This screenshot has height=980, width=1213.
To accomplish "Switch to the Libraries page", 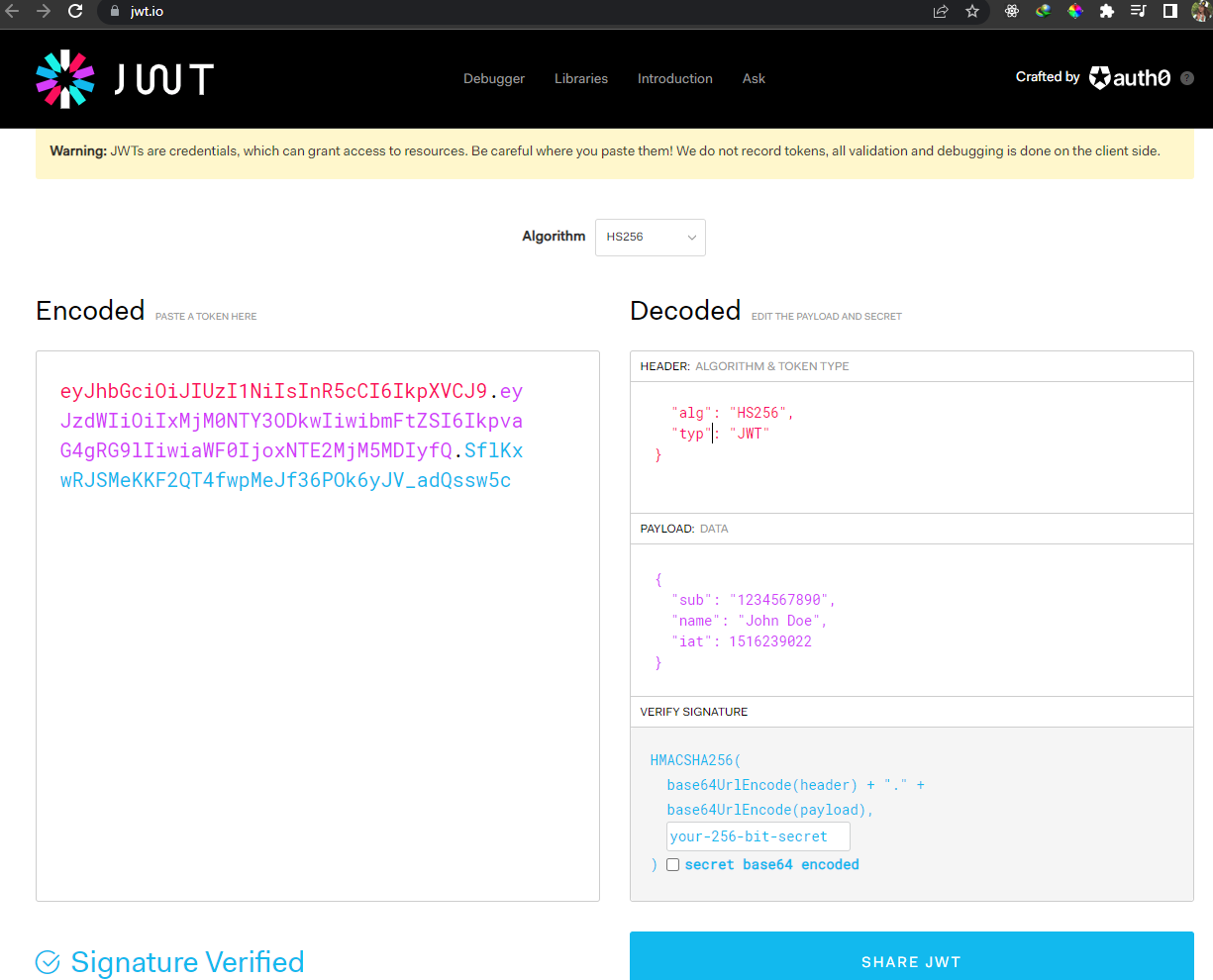I will coord(581,78).
